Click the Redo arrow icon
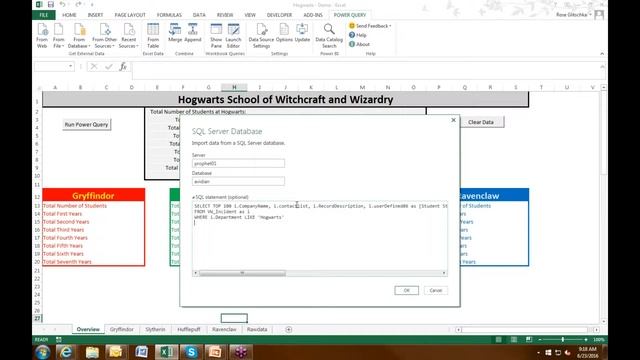This screenshot has height=360, width=640. (78, 4)
